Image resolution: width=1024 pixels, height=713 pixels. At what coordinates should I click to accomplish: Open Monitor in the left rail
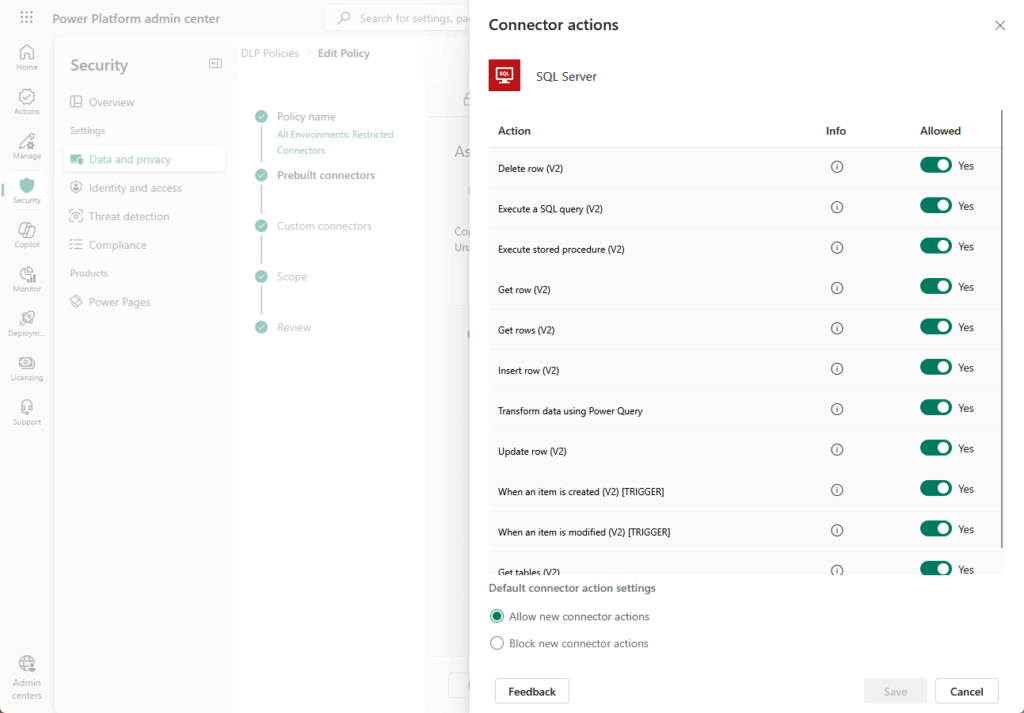tap(27, 279)
